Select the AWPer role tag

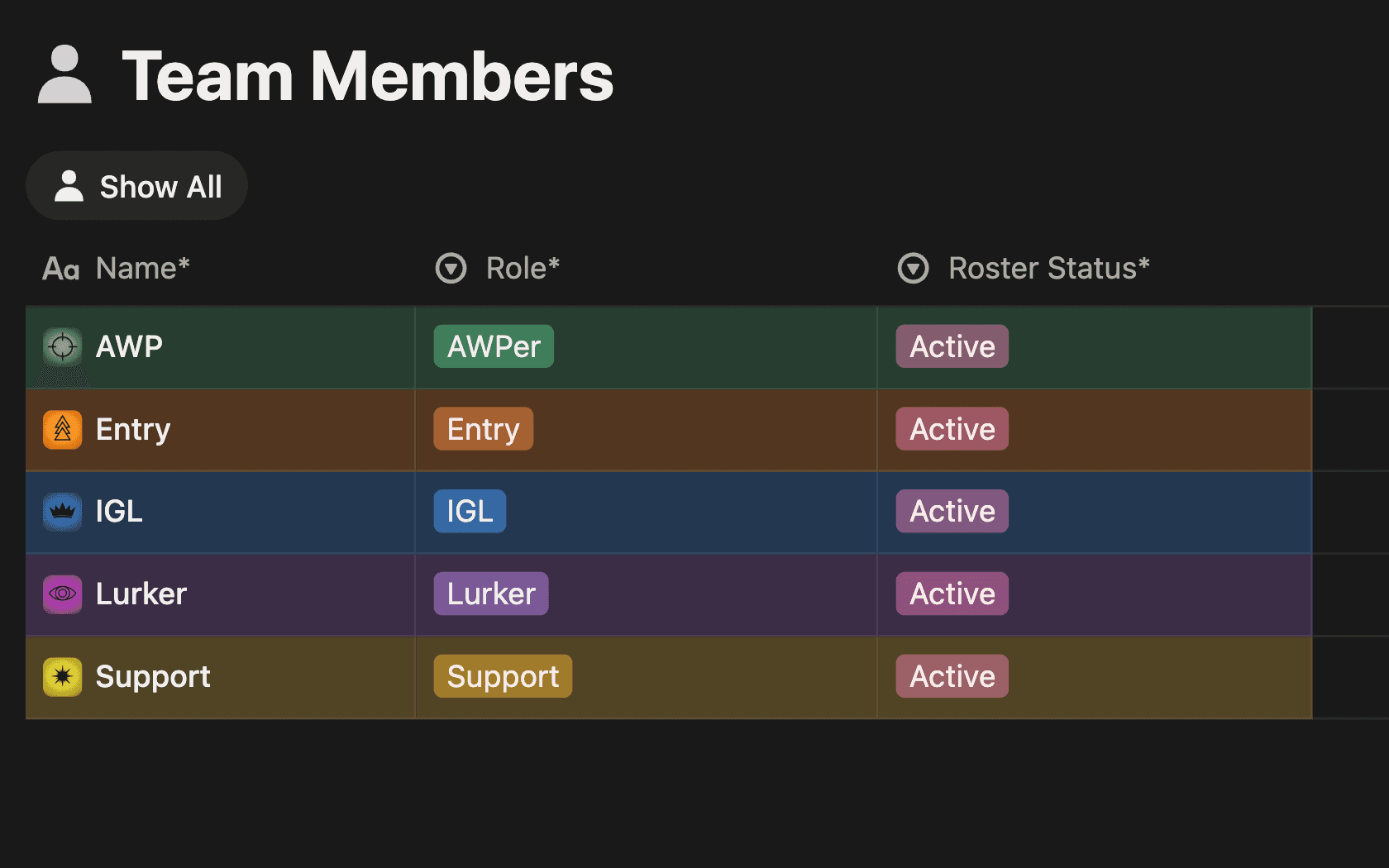(494, 346)
